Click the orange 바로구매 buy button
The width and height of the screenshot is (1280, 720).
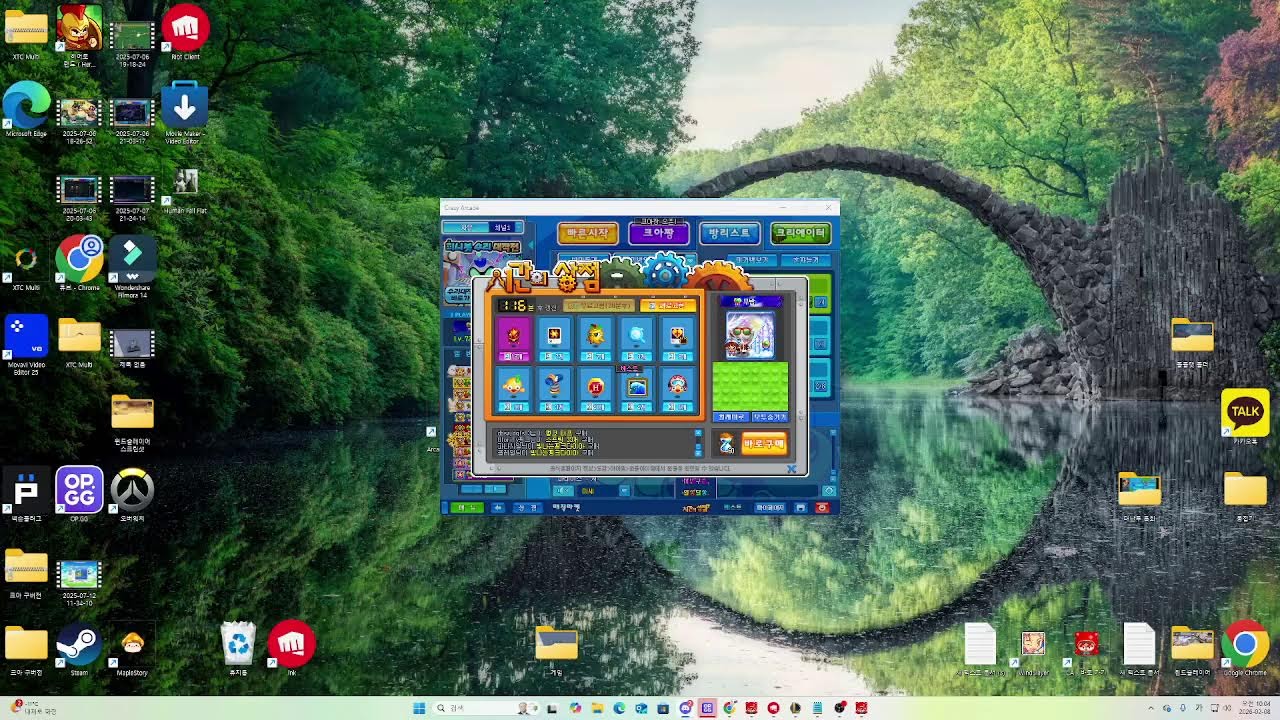coord(764,443)
